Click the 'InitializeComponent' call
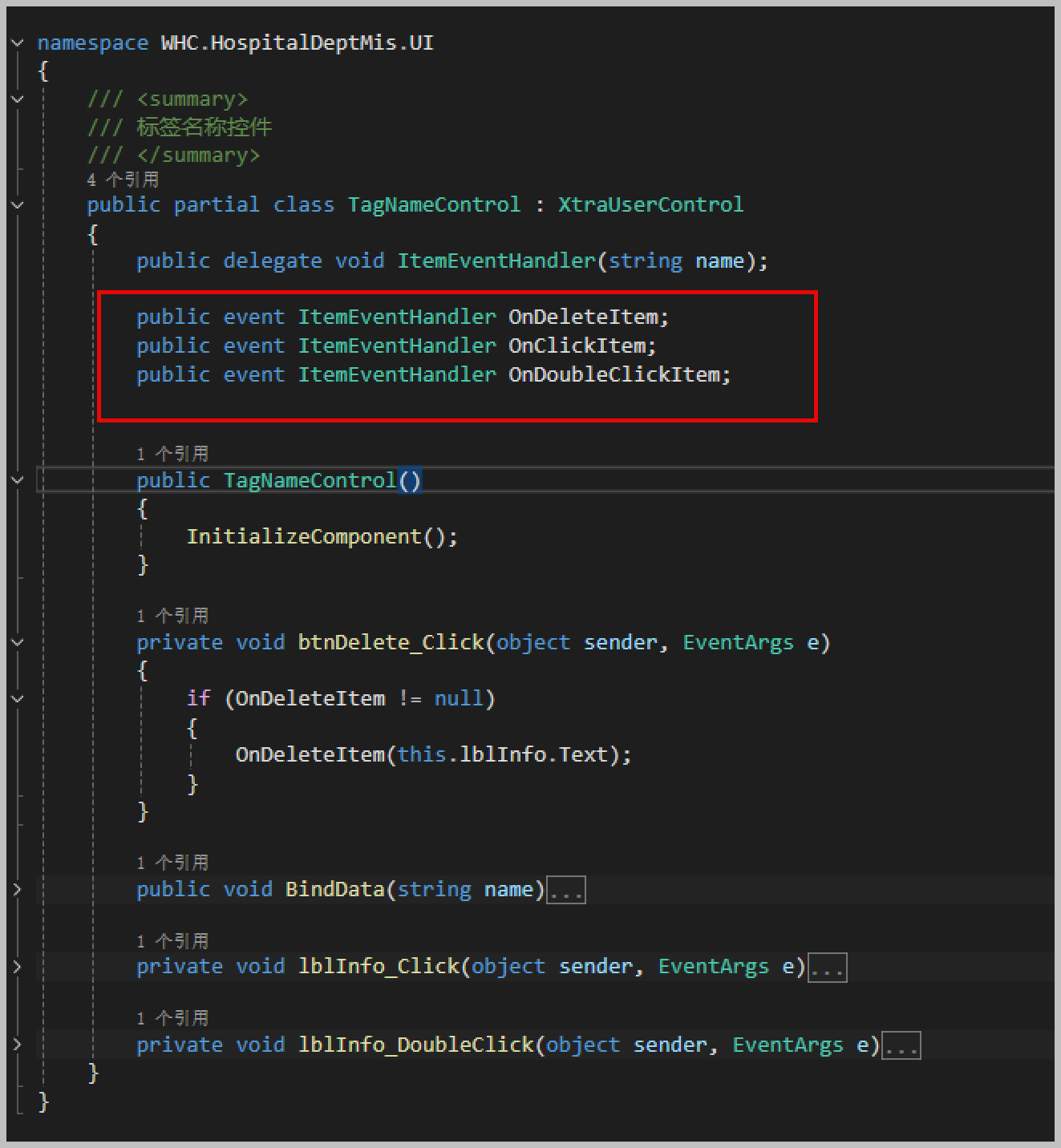This screenshot has height=1148, width=1061. click(x=304, y=537)
